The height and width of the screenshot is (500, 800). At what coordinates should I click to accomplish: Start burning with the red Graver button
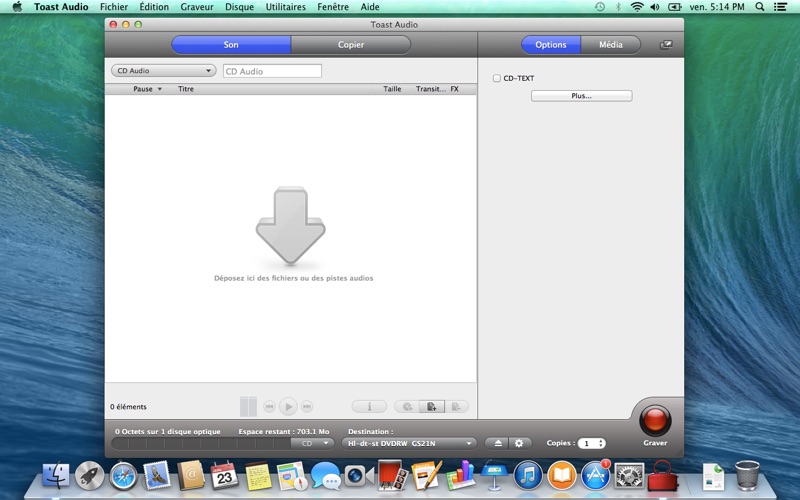click(655, 420)
